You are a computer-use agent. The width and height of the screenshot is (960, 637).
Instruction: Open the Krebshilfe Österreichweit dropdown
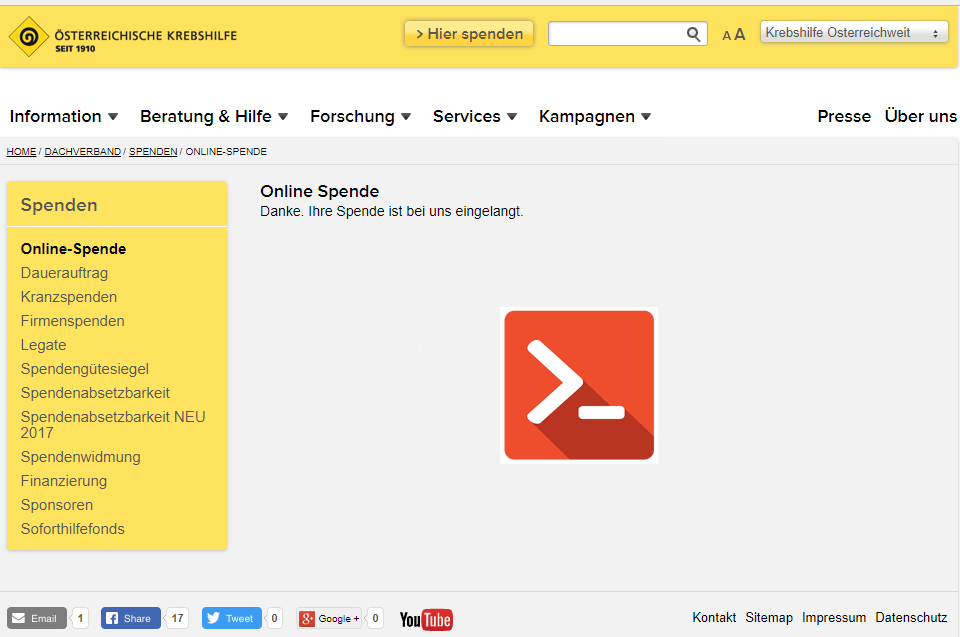854,32
